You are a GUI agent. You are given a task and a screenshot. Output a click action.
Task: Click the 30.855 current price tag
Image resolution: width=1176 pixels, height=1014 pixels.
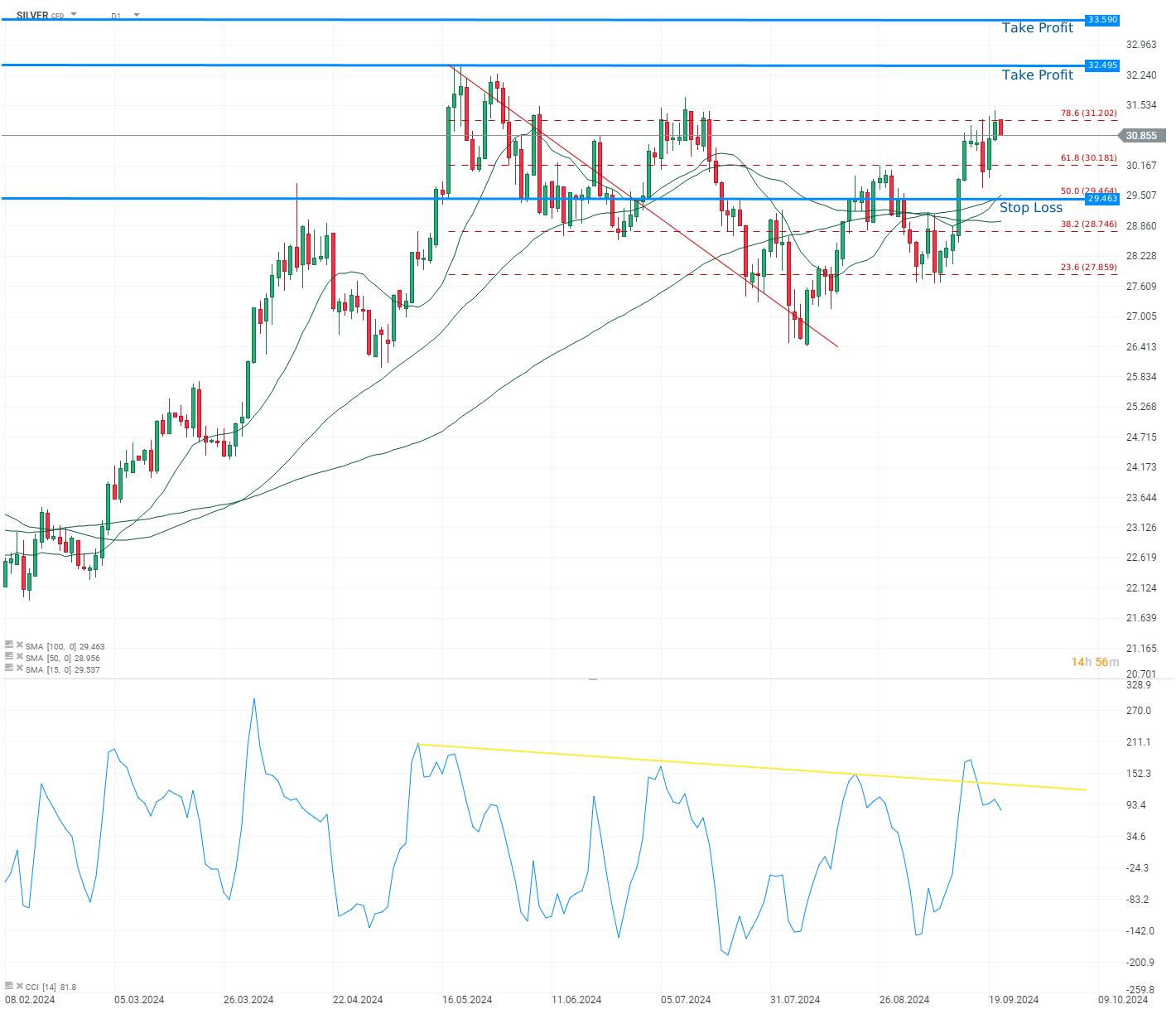tap(1142, 135)
